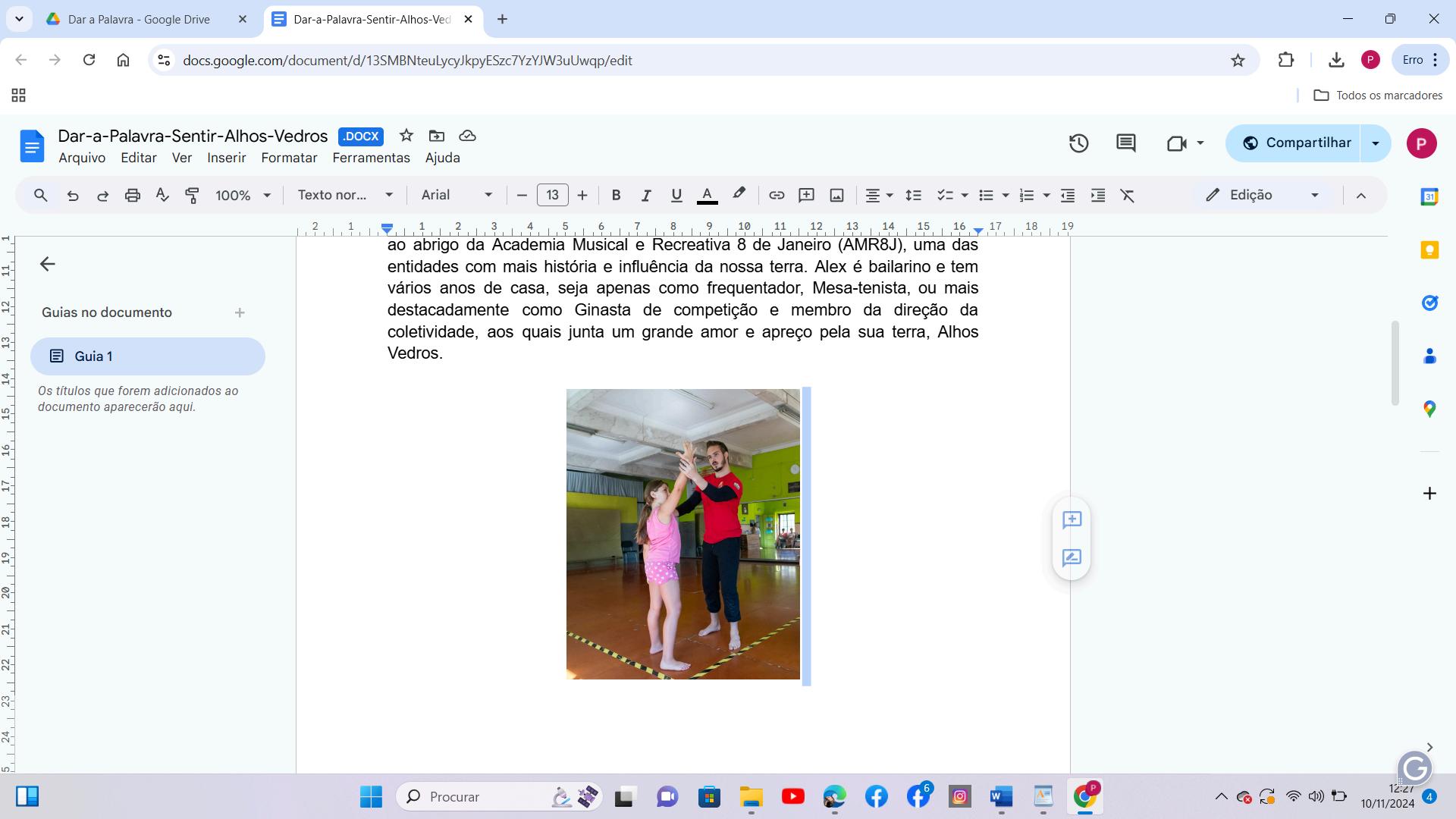Click the Compartilhar button

point(1297,143)
